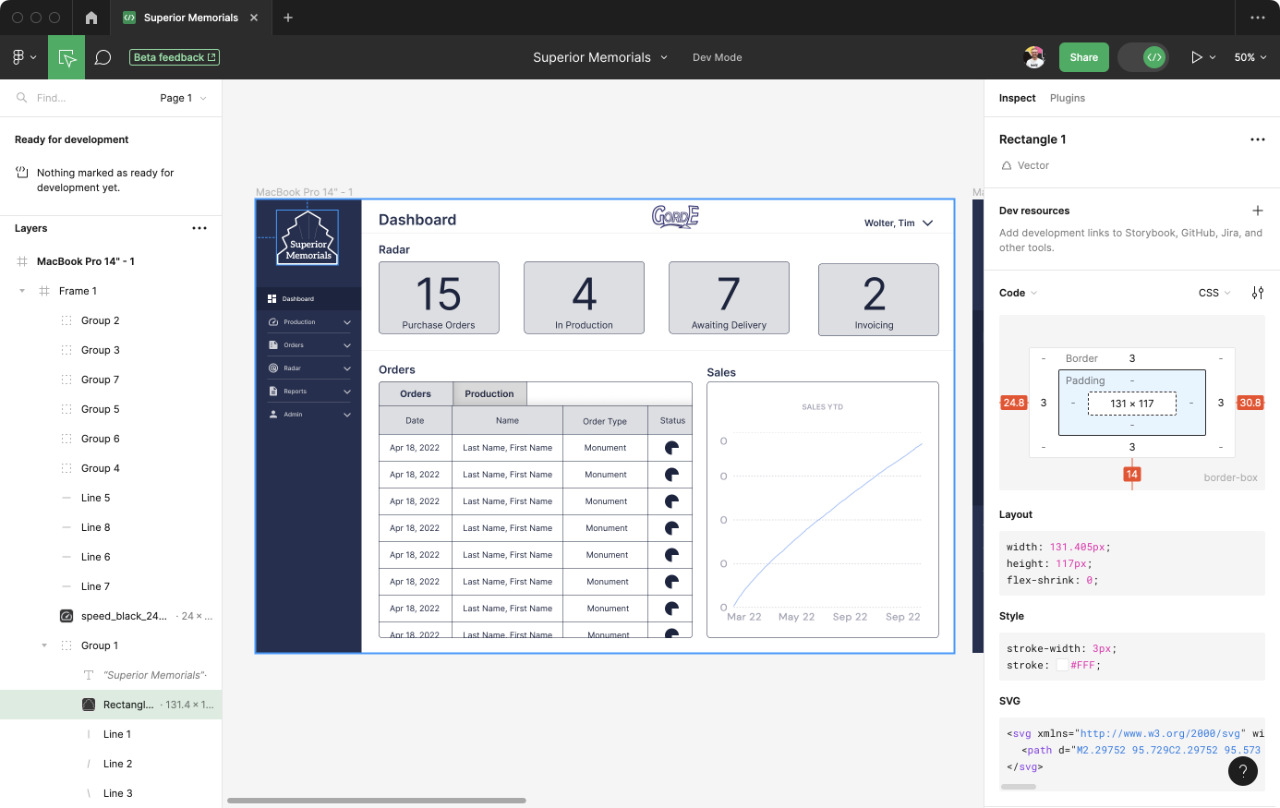Open code settings sliders icon
Screen dimensions: 1280x808
[1257, 293]
